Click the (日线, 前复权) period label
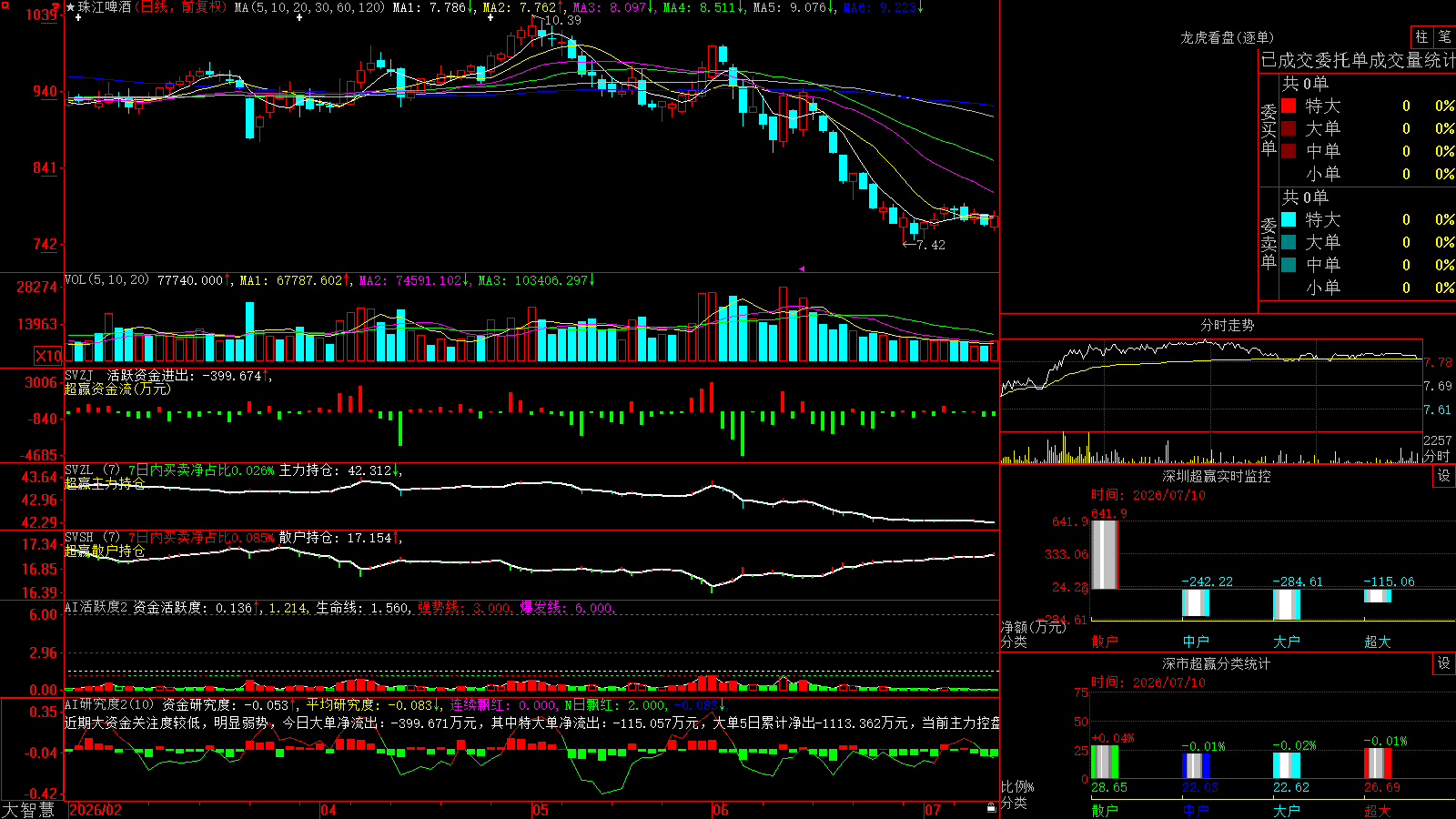The width and height of the screenshot is (1456, 819). (x=181, y=7)
